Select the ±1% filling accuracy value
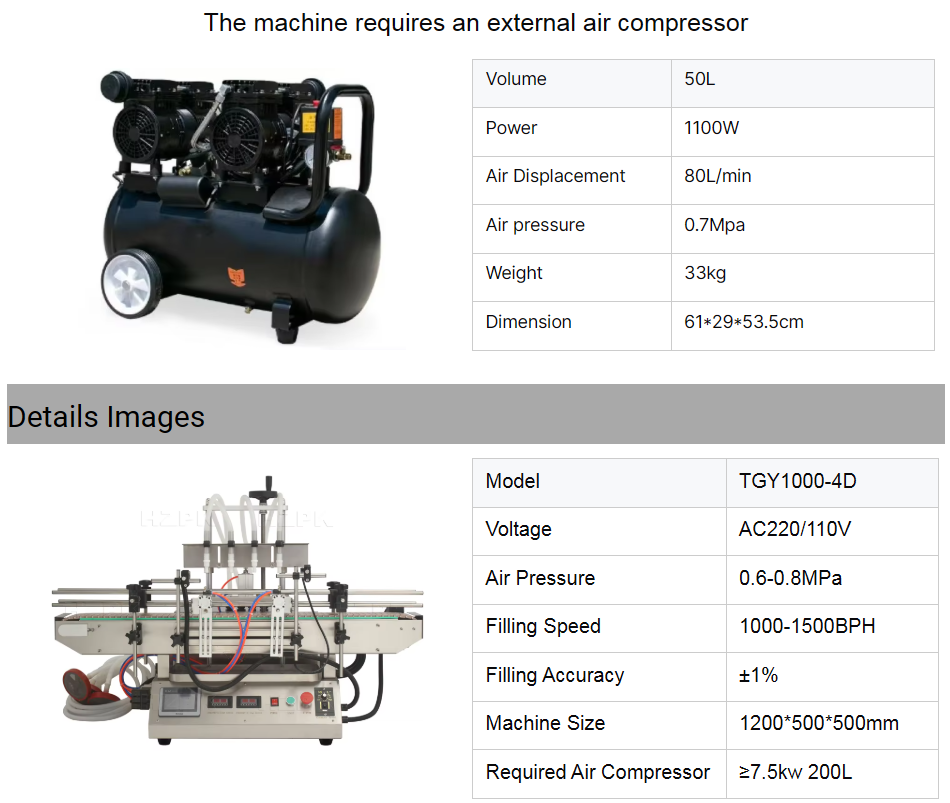The height and width of the screenshot is (803, 950). point(758,675)
